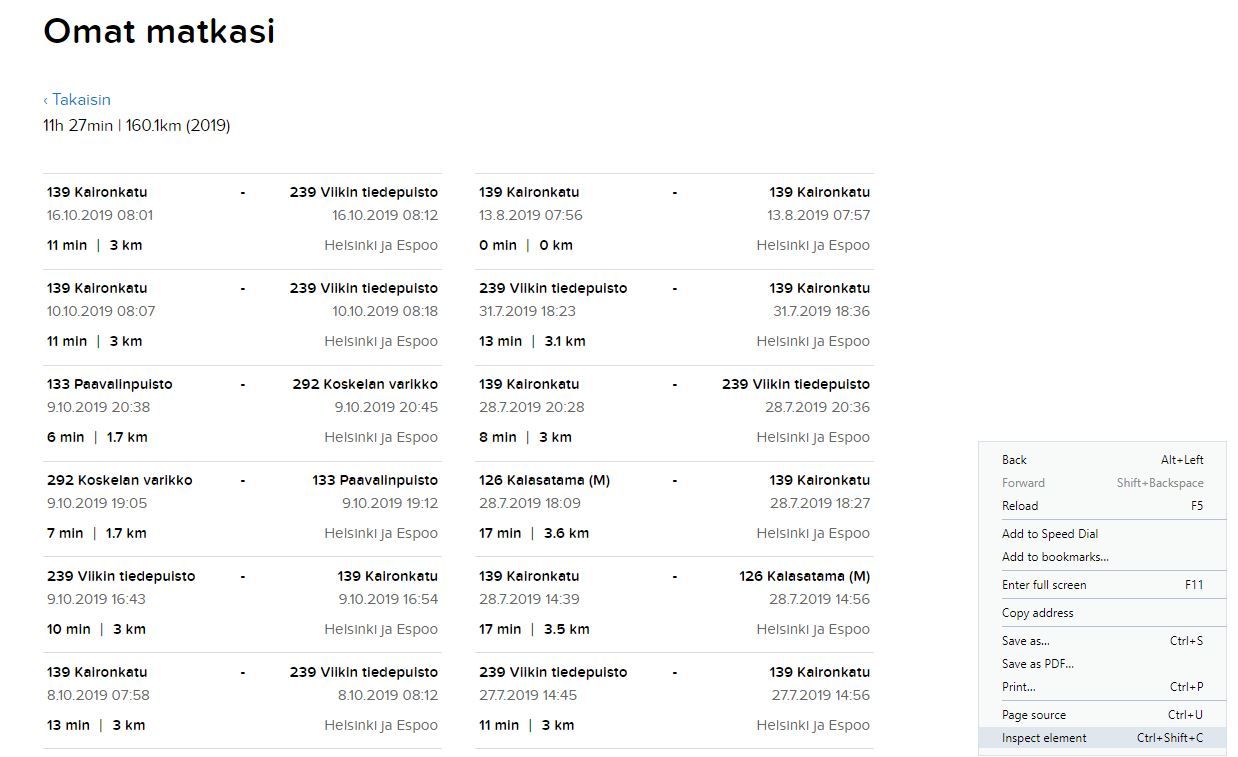Screen dimensions: 1238x757
Task: Select Inspect element in context menu
Action: pyautogui.click(x=1102, y=738)
